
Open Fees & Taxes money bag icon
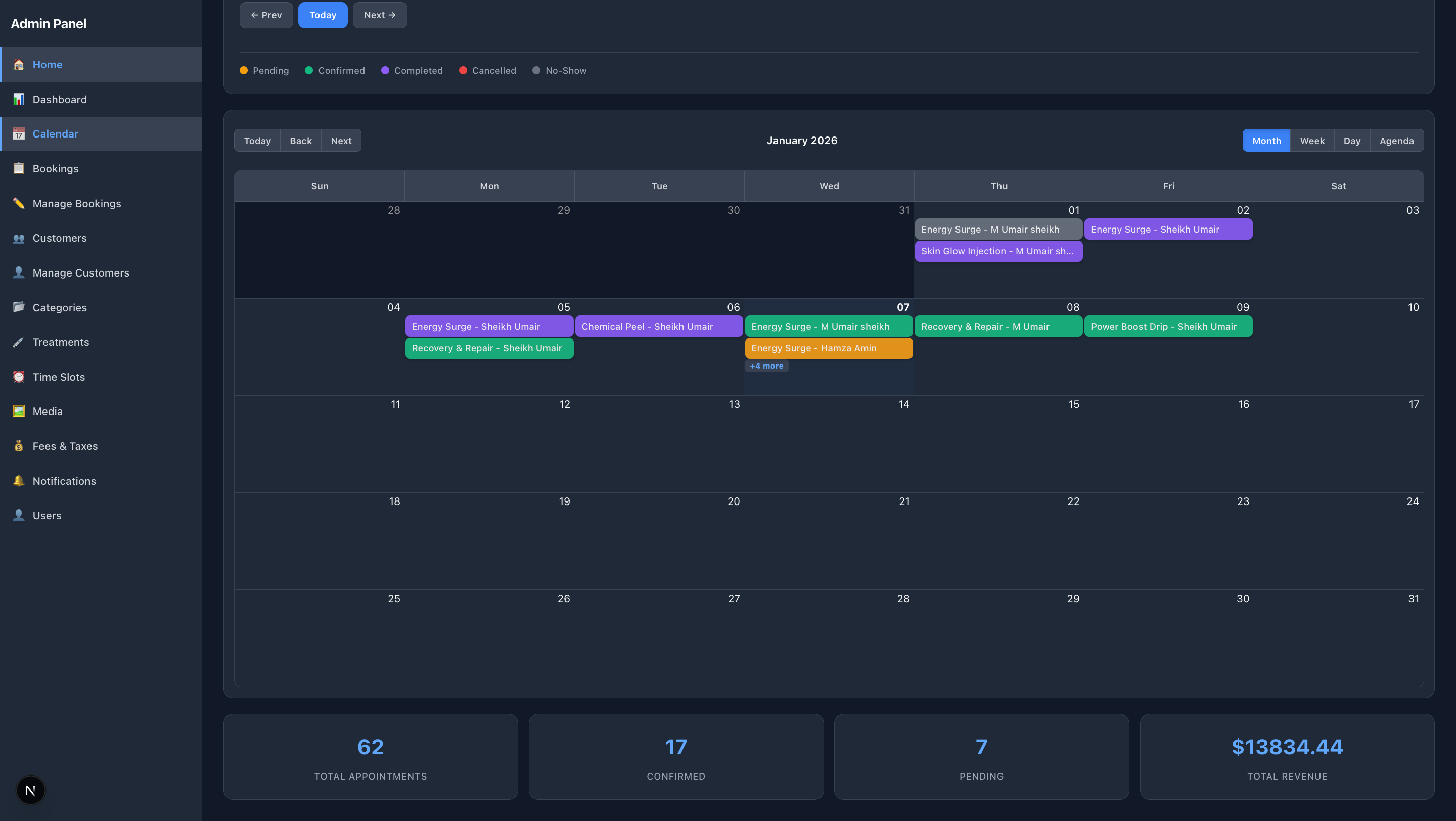[x=19, y=446]
